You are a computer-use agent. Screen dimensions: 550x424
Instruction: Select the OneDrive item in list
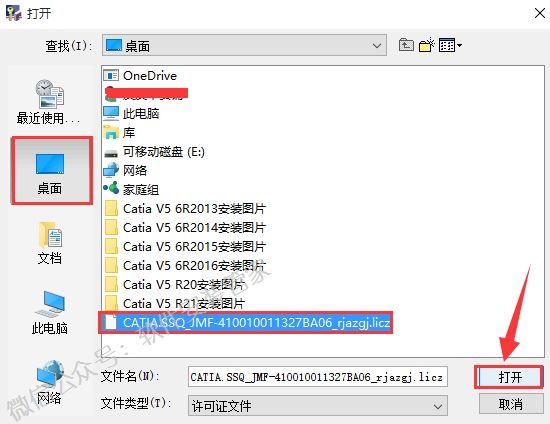[x=140, y=75]
